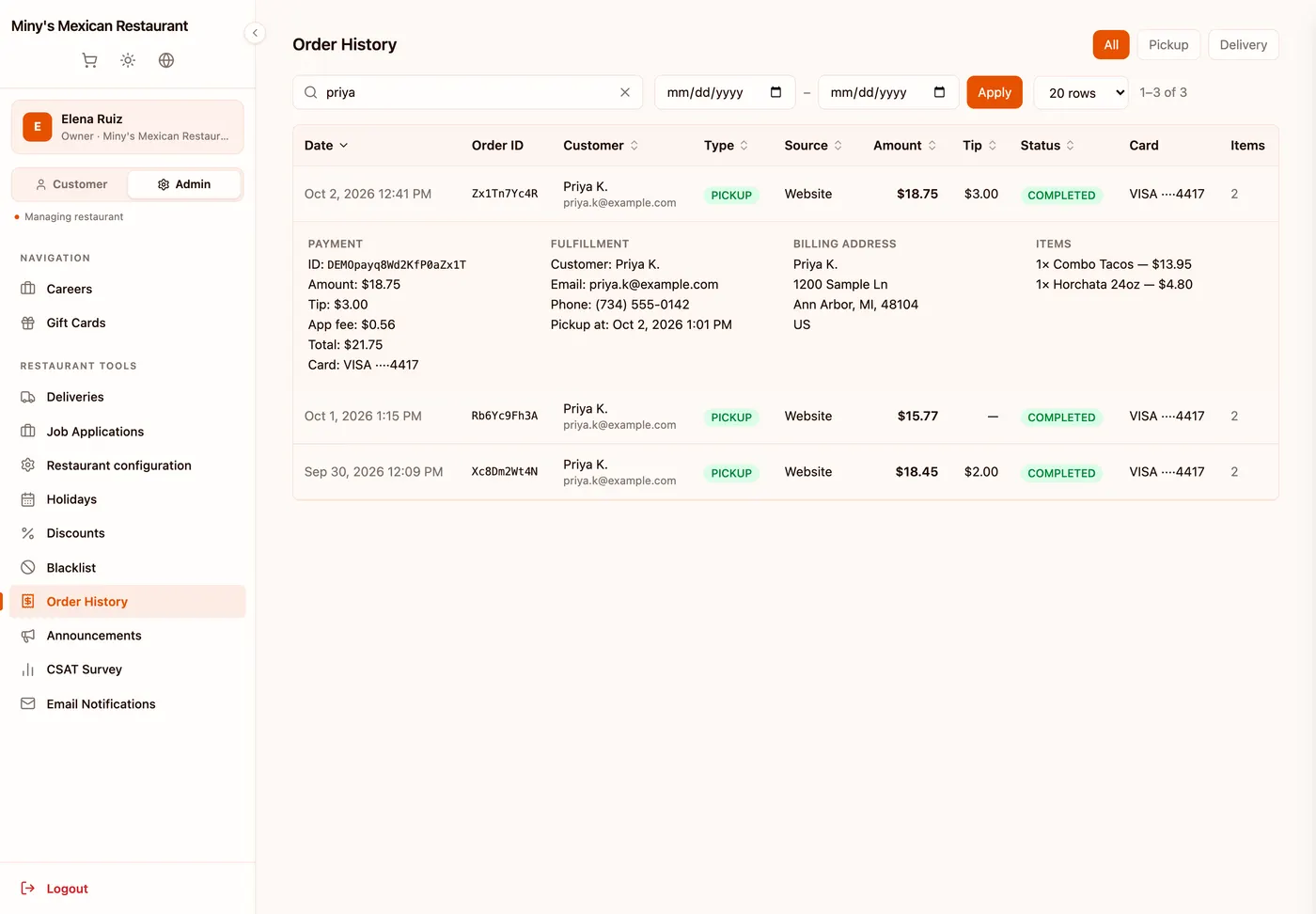Sort by Status column arrows
The width and height of the screenshot is (1316, 914).
point(1071,146)
